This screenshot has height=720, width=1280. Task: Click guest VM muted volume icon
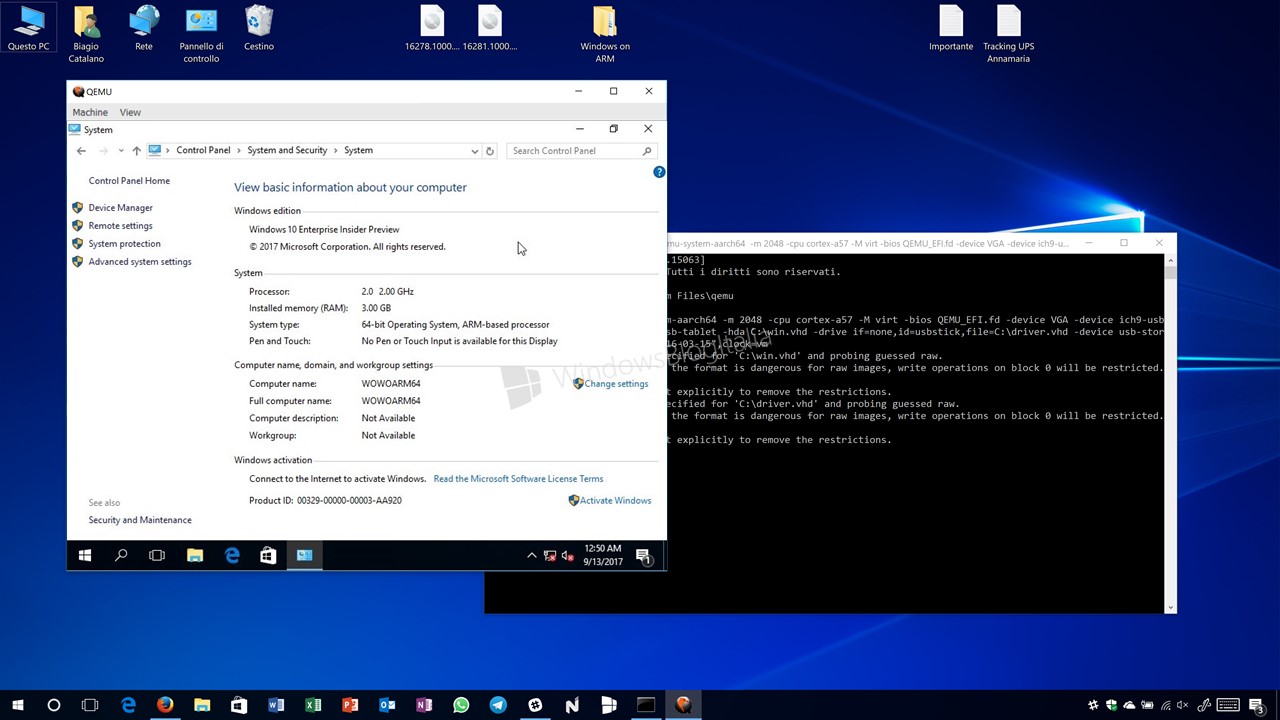click(x=567, y=556)
